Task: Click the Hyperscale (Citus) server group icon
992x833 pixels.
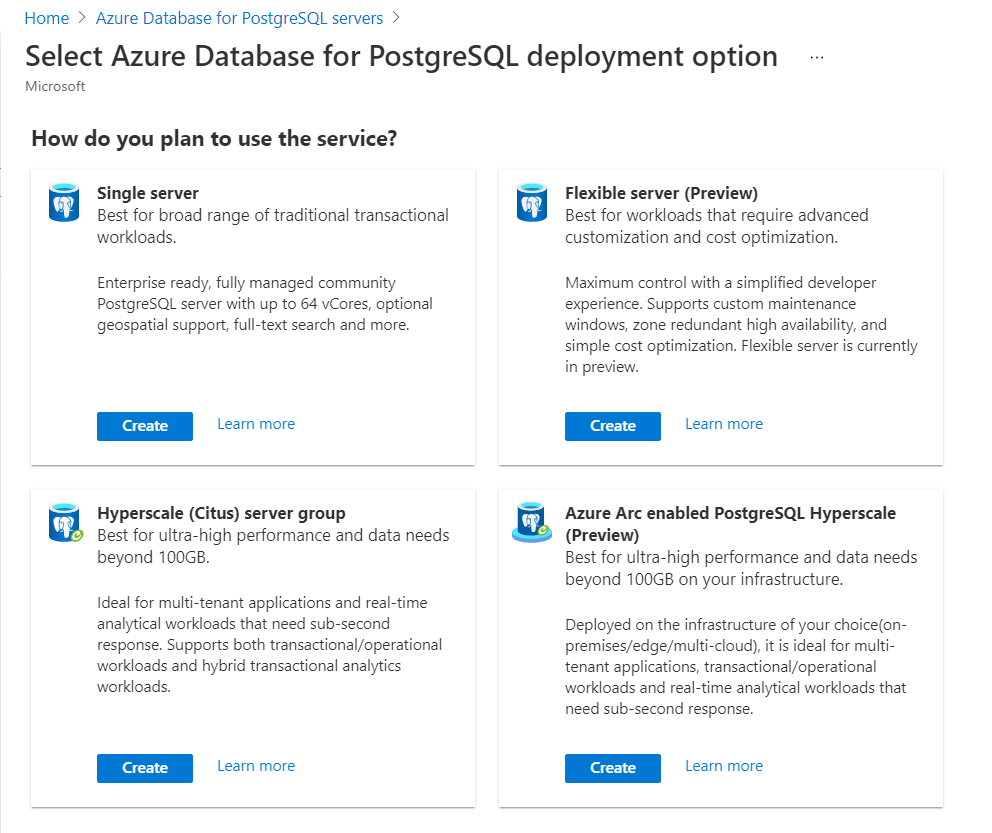Action: [64, 522]
